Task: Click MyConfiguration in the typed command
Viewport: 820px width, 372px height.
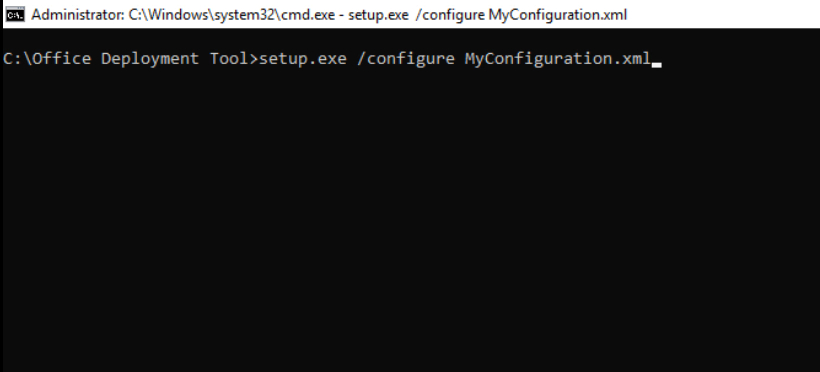Action: pos(538,59)
